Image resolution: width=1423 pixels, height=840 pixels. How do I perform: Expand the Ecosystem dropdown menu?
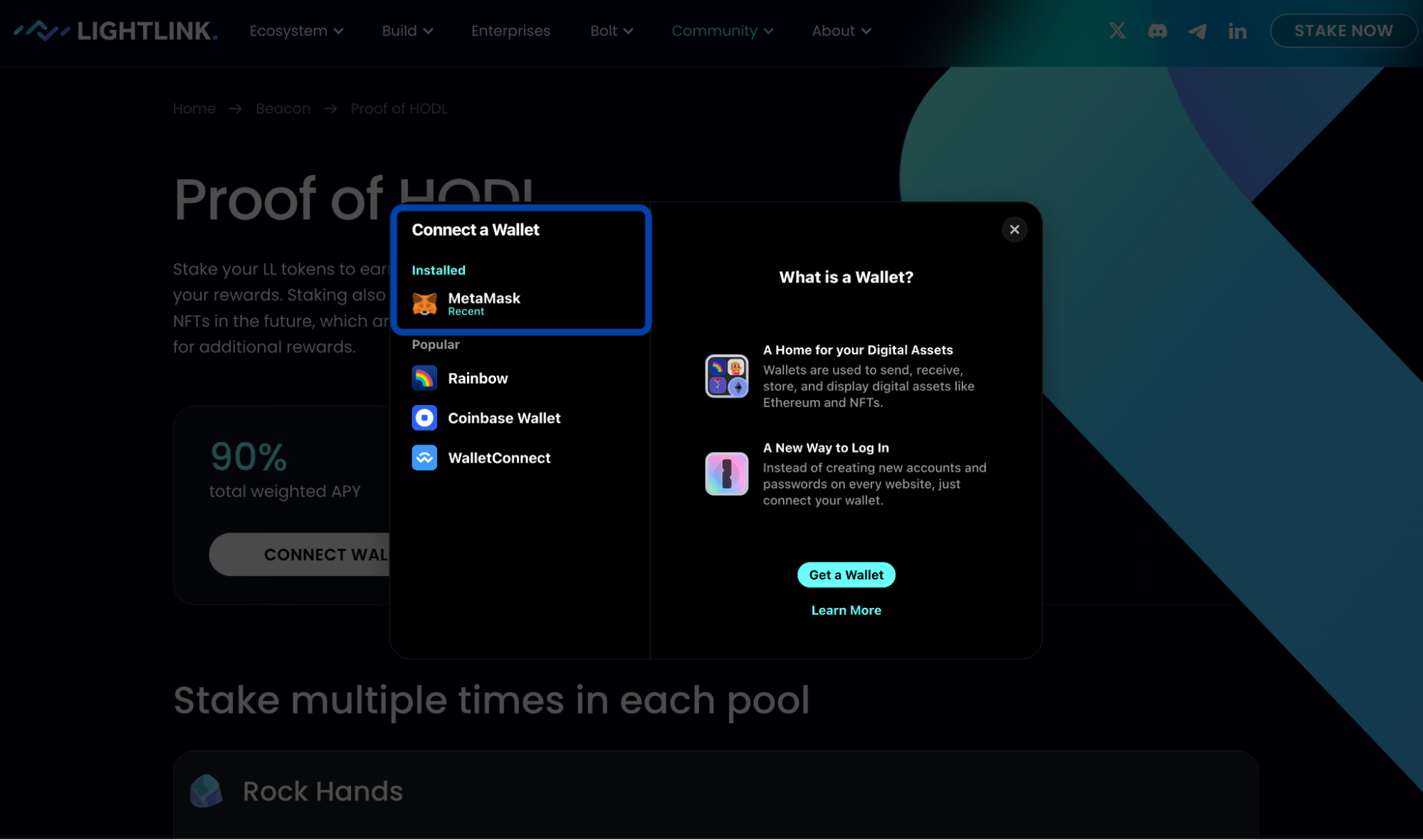(x=296, y=31)
